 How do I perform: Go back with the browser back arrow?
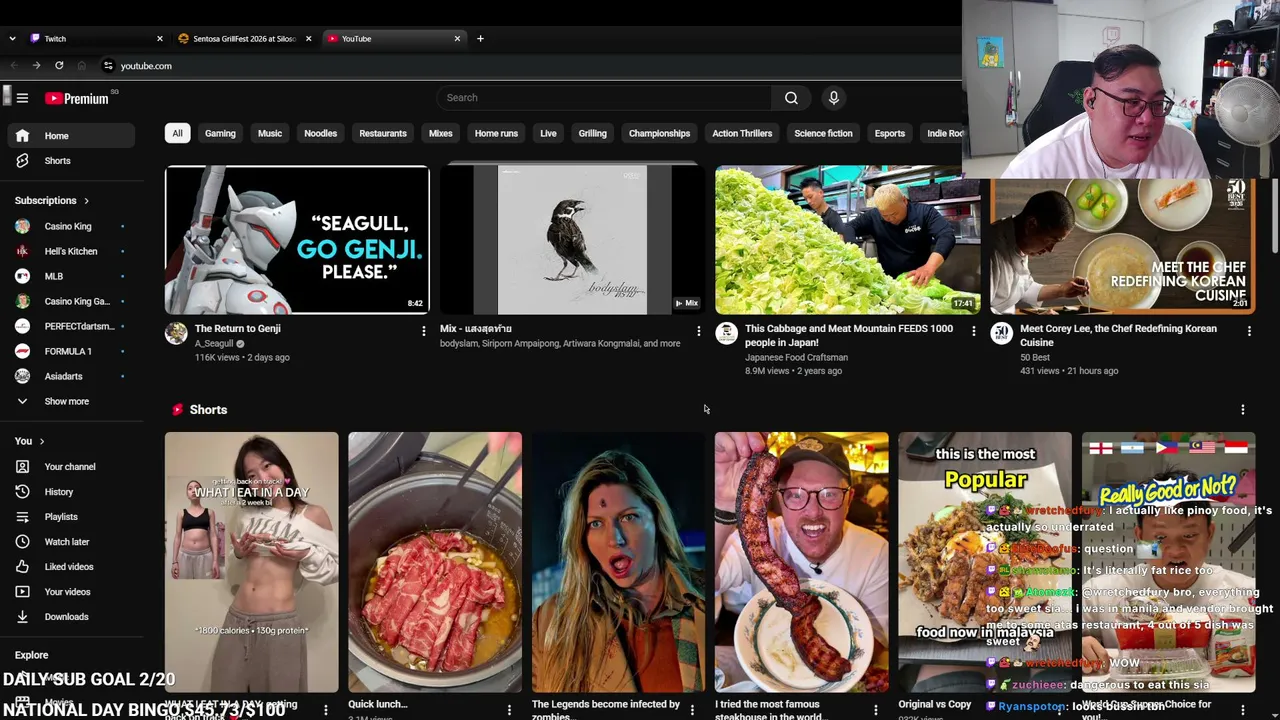point(13,66)
